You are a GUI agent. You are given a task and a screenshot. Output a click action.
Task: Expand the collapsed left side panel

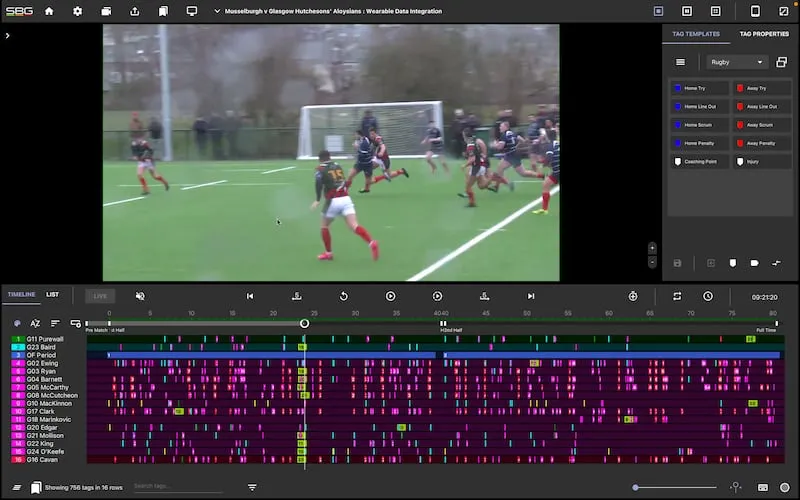click(7, 35)
